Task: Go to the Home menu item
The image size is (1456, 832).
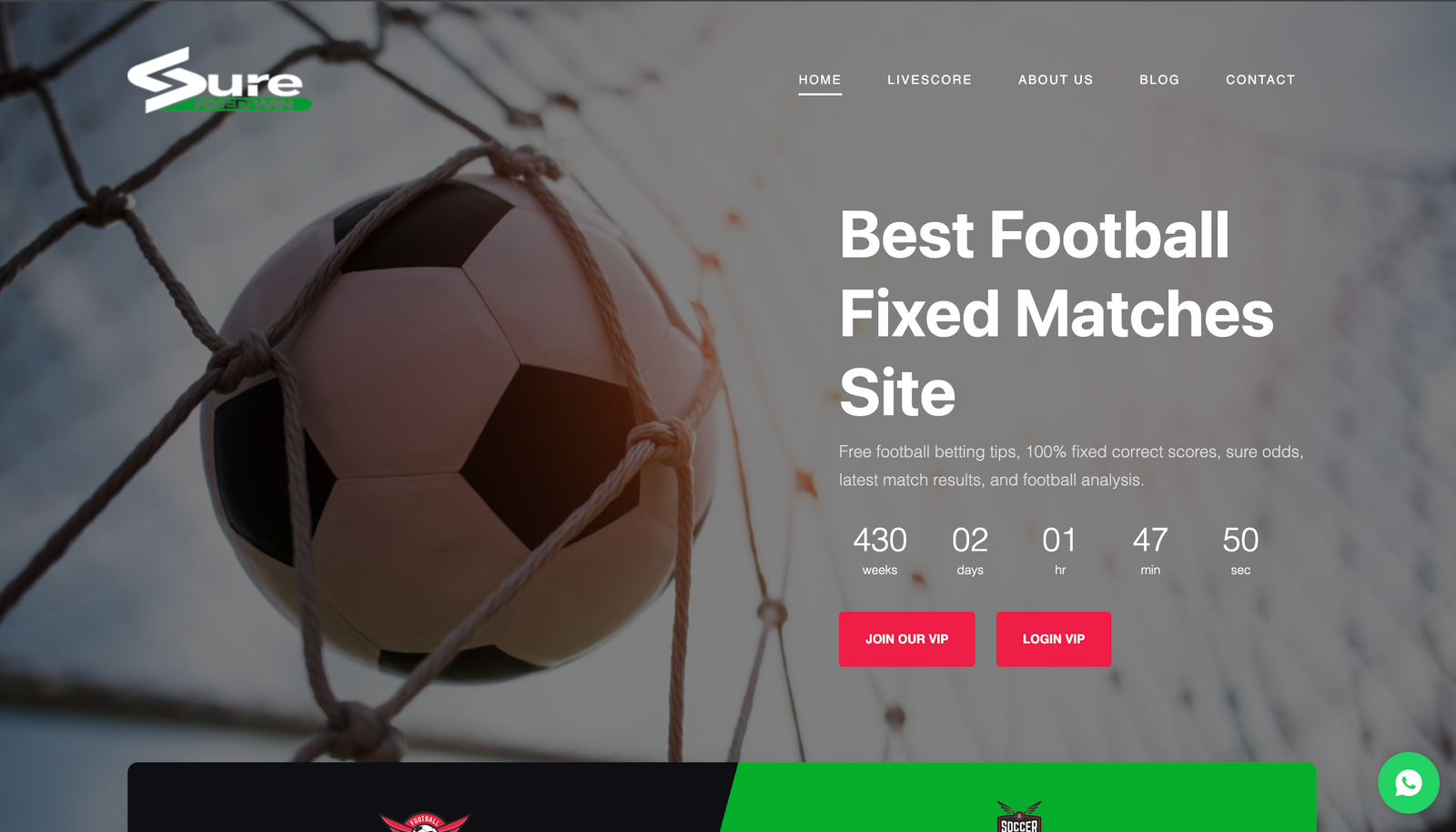Action: pos(820,80)
